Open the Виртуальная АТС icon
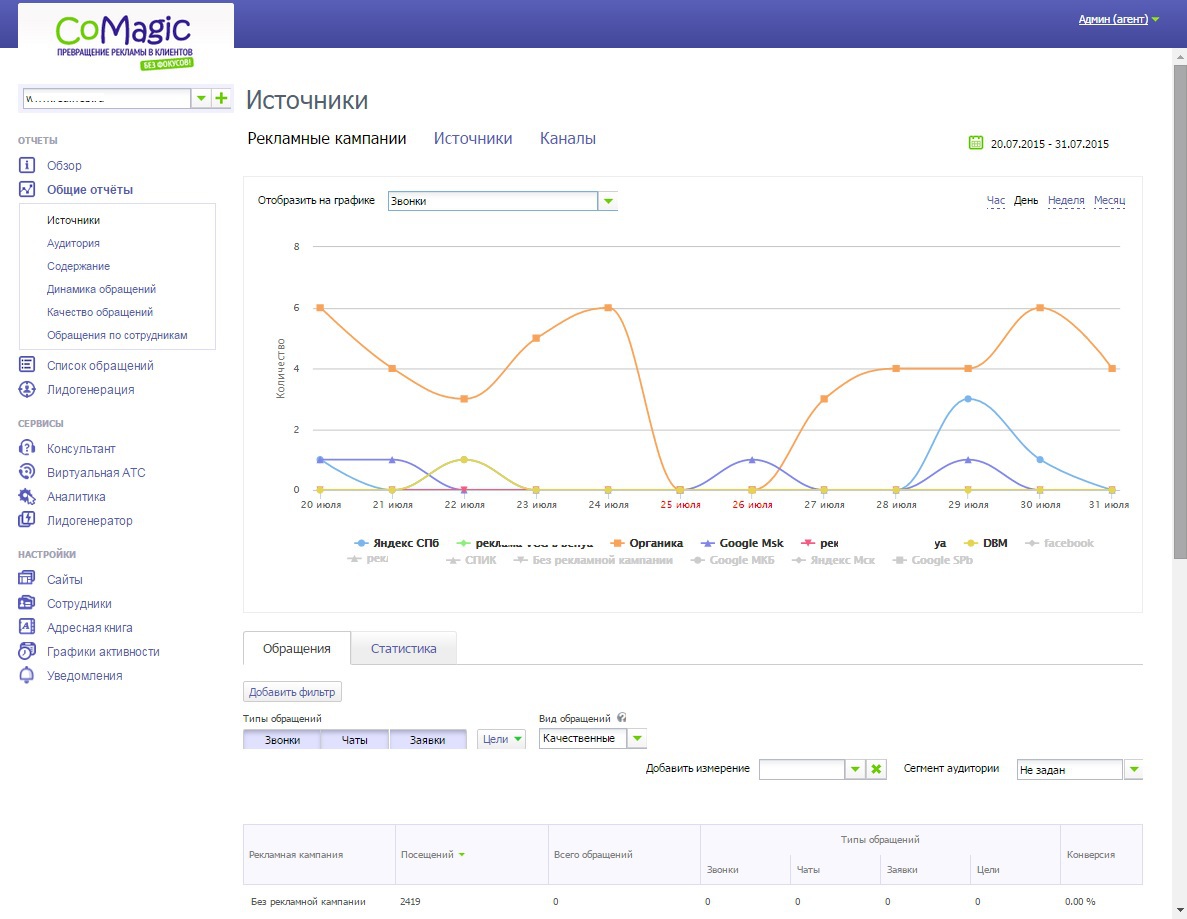The height and width of the screenshot is (919, 1187). [x=26, y=472]
